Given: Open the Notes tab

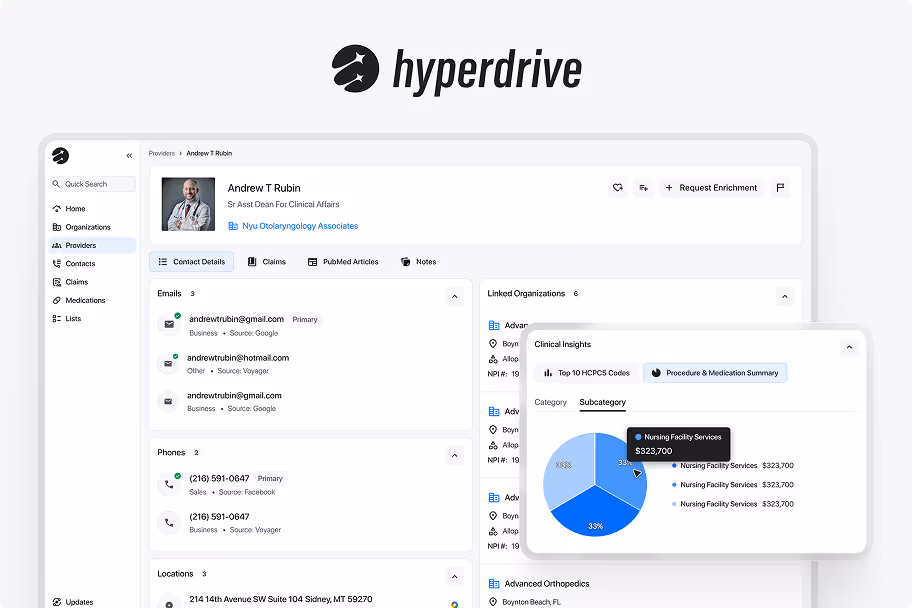Looking at the screenshot, I should (418, 262).
